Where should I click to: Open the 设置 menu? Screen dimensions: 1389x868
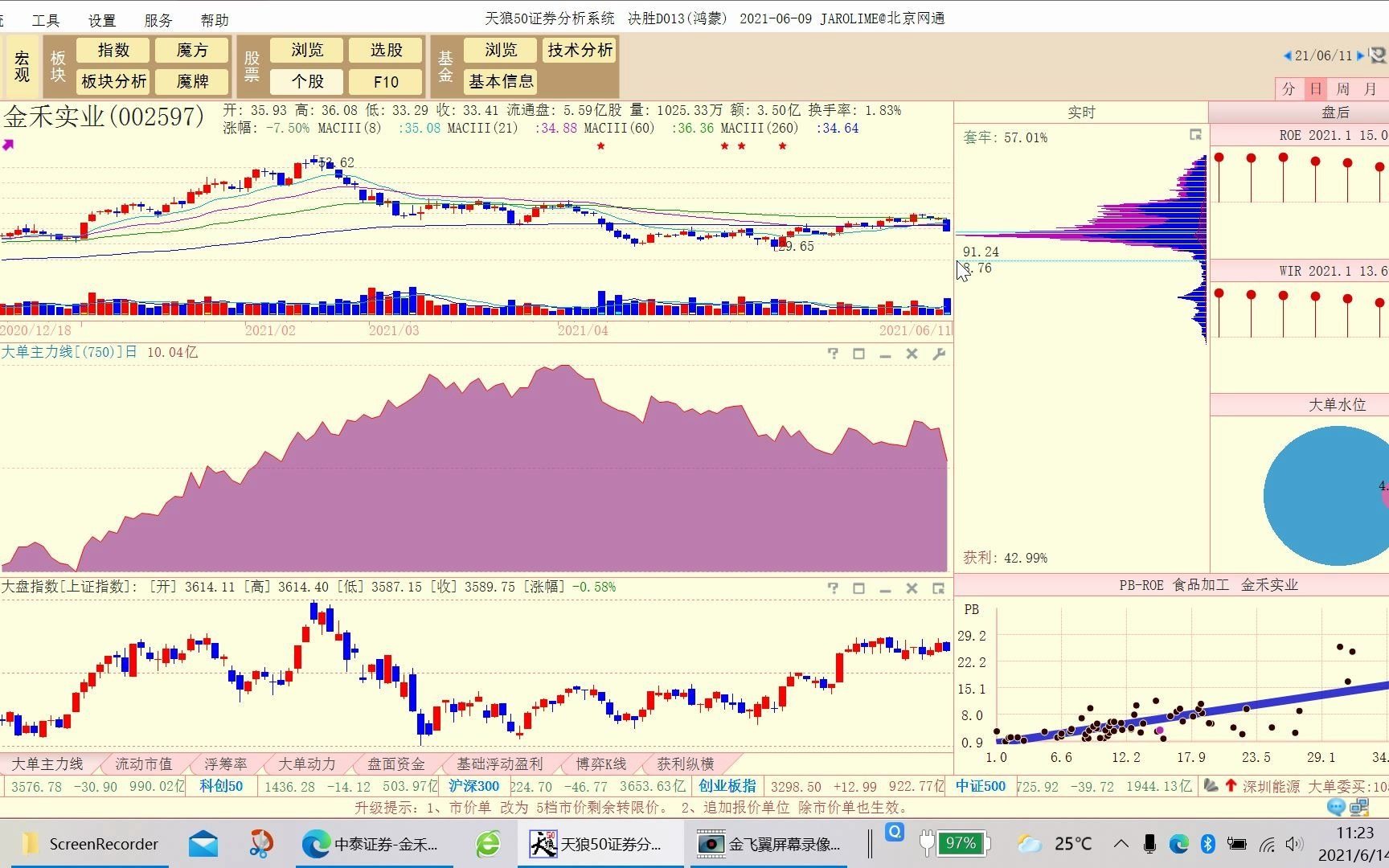click(102, 20)
